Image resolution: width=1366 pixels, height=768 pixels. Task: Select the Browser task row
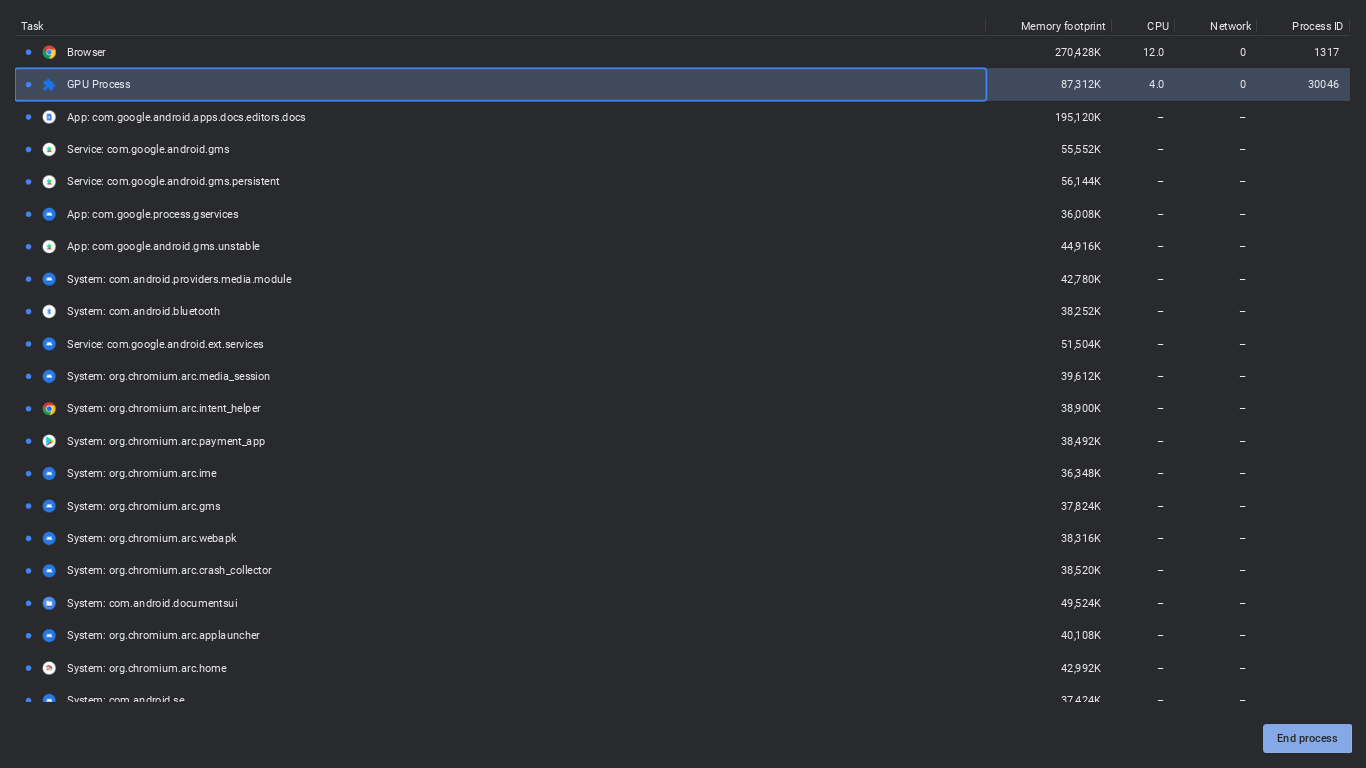[682, 52]
